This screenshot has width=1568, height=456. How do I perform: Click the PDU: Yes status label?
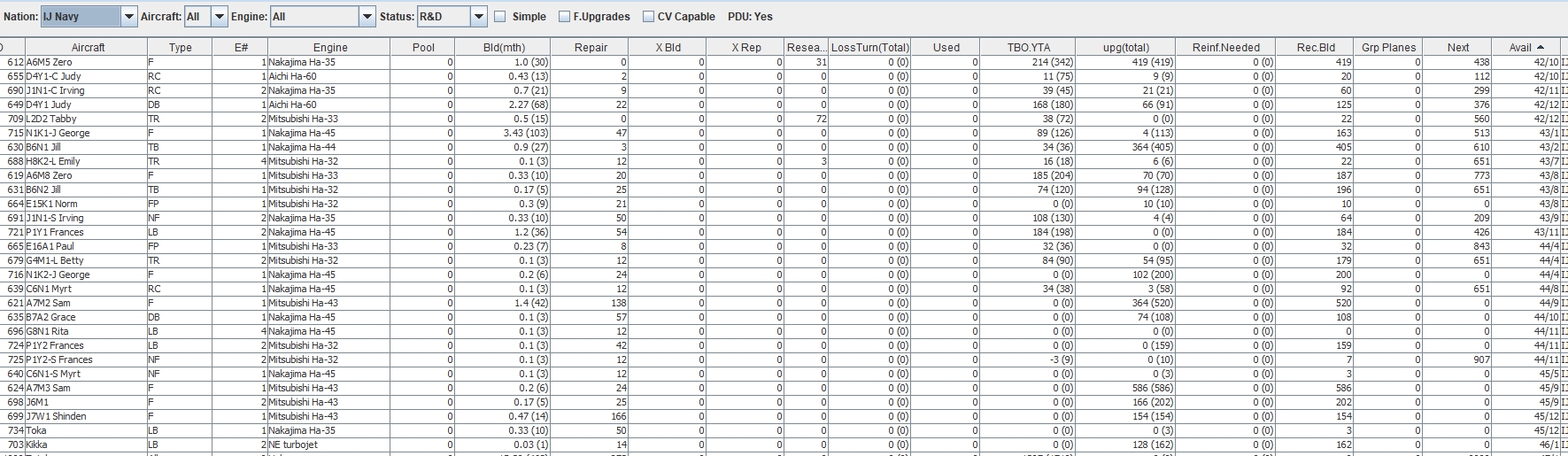click(750, 16)
